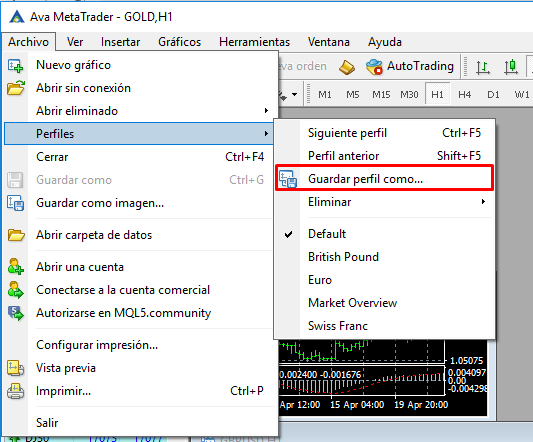Click the Abrir carpeta de datos folder icon

pos(16,235)
